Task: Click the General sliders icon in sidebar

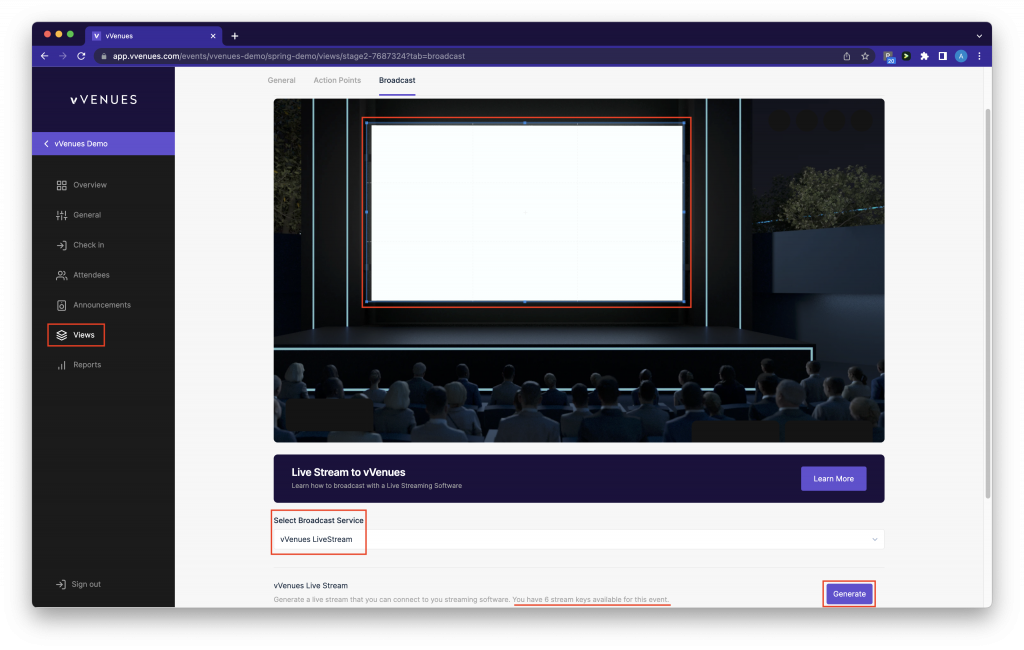Action: tap(61, 216)
